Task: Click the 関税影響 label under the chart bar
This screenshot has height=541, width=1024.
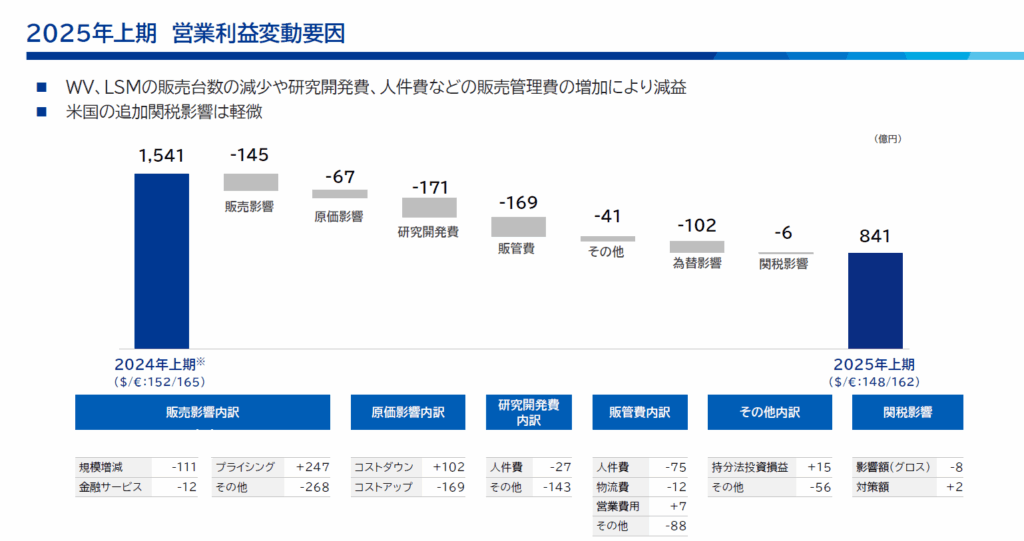Action: click(784, 263)
